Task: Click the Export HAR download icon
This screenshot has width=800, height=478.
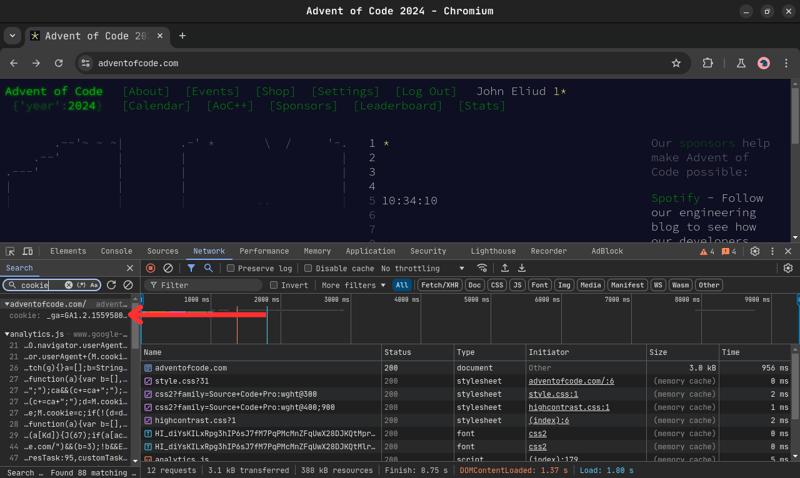Action: point(521,268)
